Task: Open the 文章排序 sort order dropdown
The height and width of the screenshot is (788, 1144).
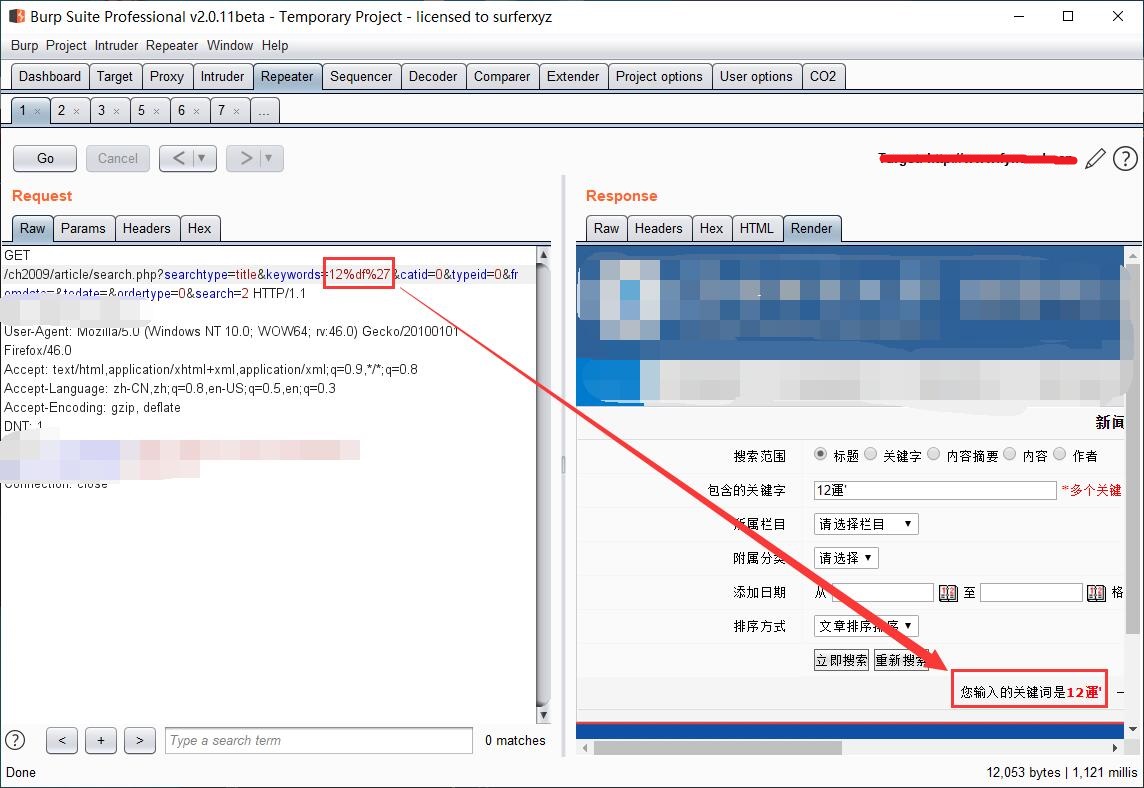Action: (x=866, y=626)
